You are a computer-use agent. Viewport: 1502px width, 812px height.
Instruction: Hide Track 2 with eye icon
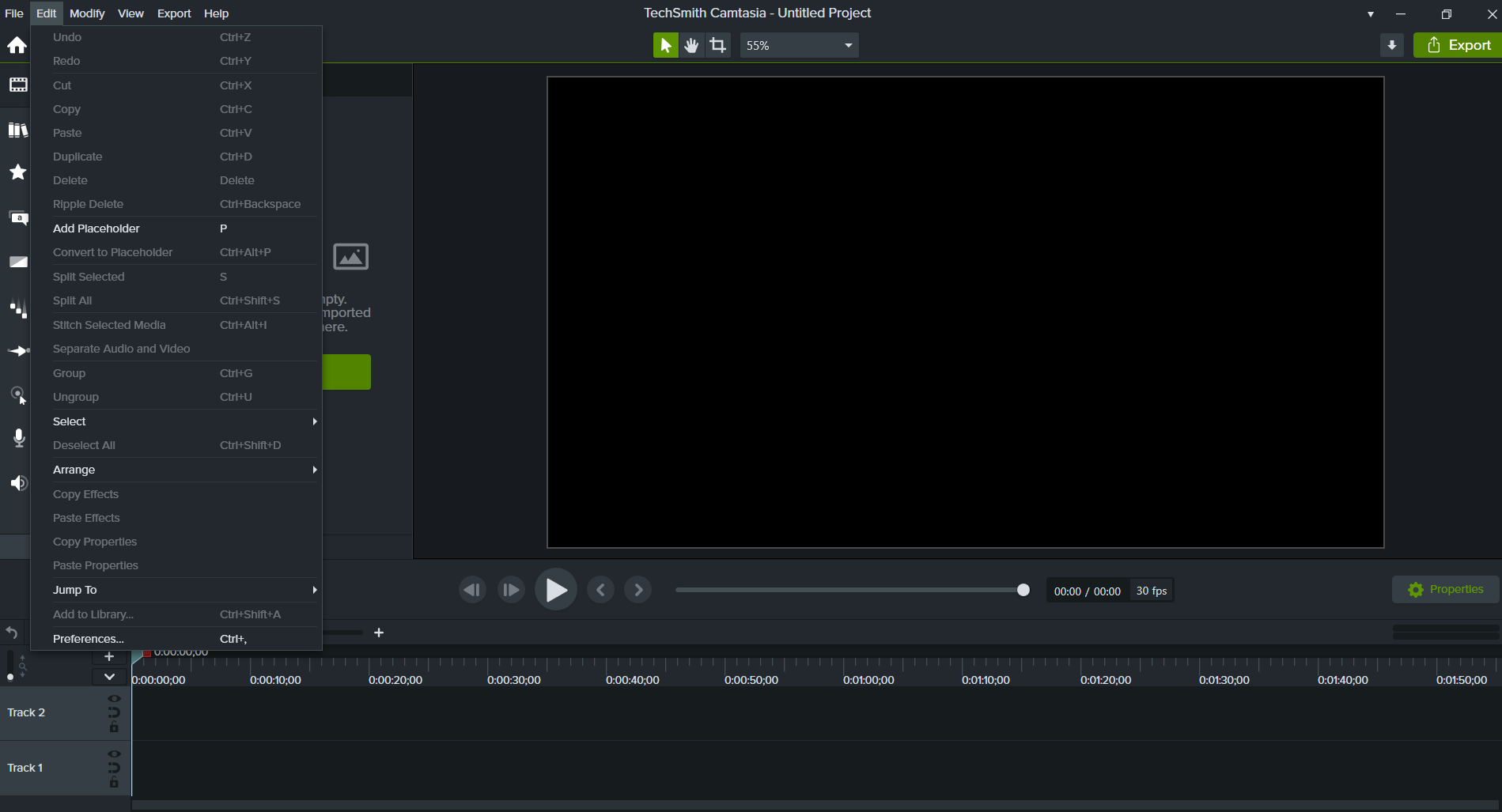pyautogui.click(x=114, y=699)
